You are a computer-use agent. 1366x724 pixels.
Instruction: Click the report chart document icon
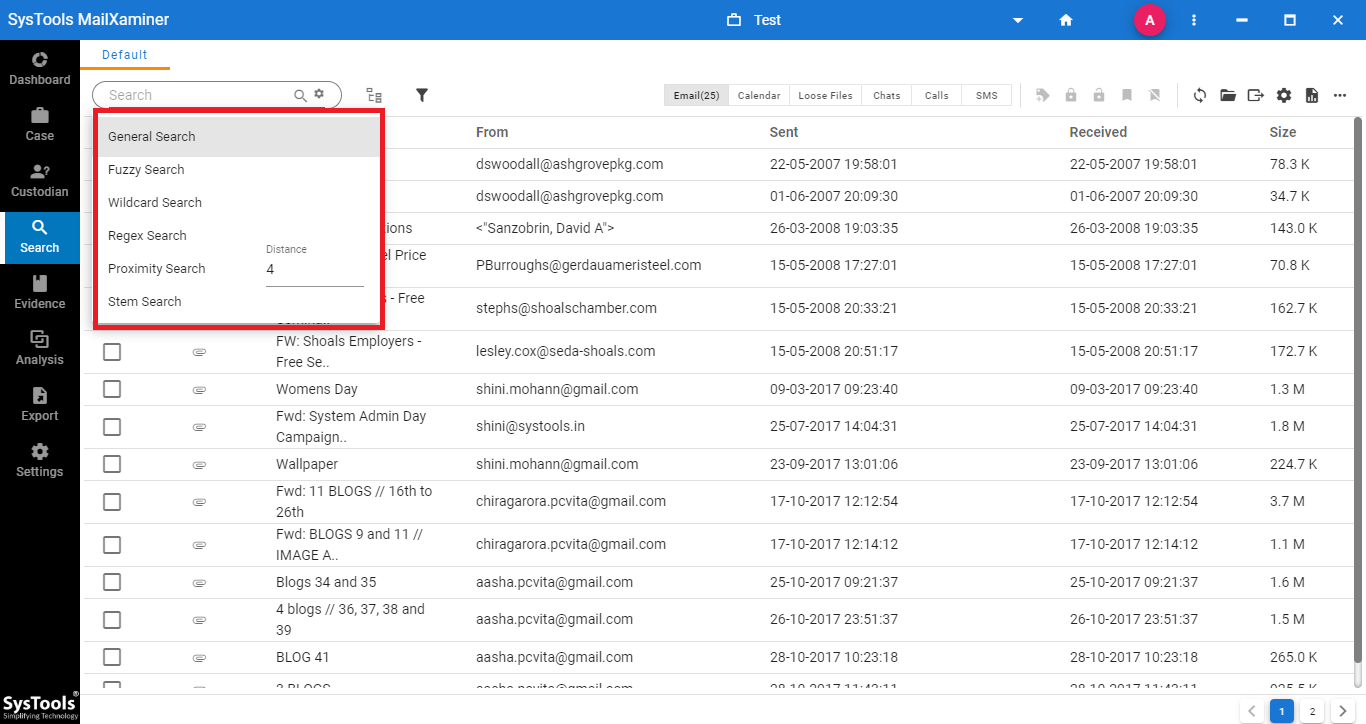click(1312, 95)
